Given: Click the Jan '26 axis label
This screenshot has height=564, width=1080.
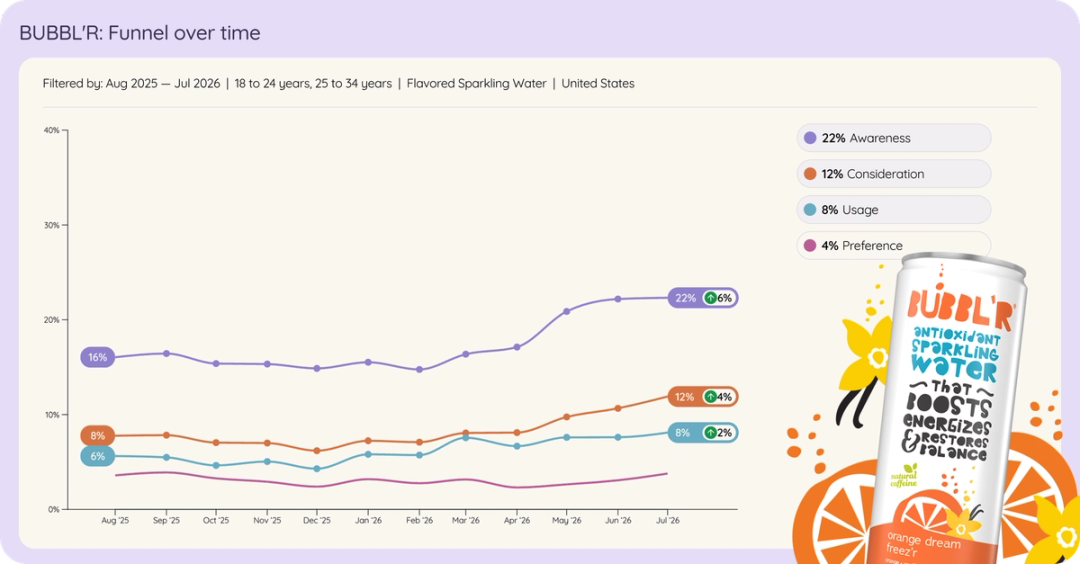Looking at the screenshot, I should [x=368, y=521].
